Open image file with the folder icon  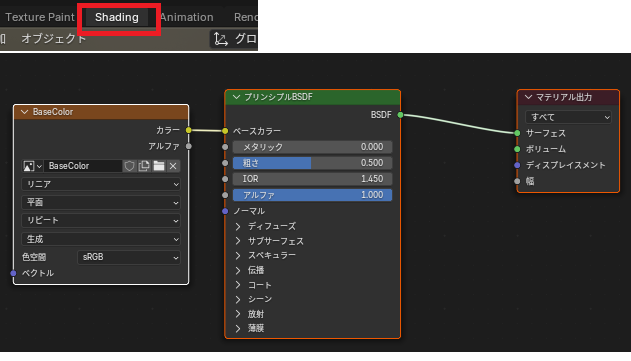[159, 166]
